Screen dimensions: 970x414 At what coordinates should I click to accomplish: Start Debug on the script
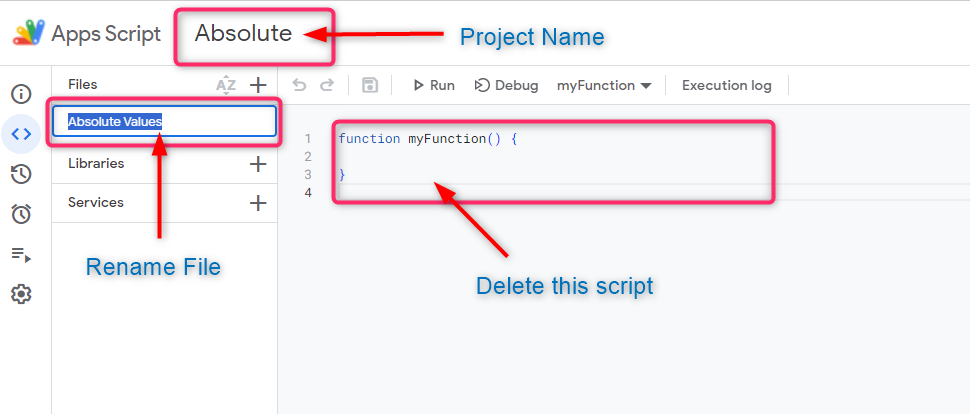point(506,86)
